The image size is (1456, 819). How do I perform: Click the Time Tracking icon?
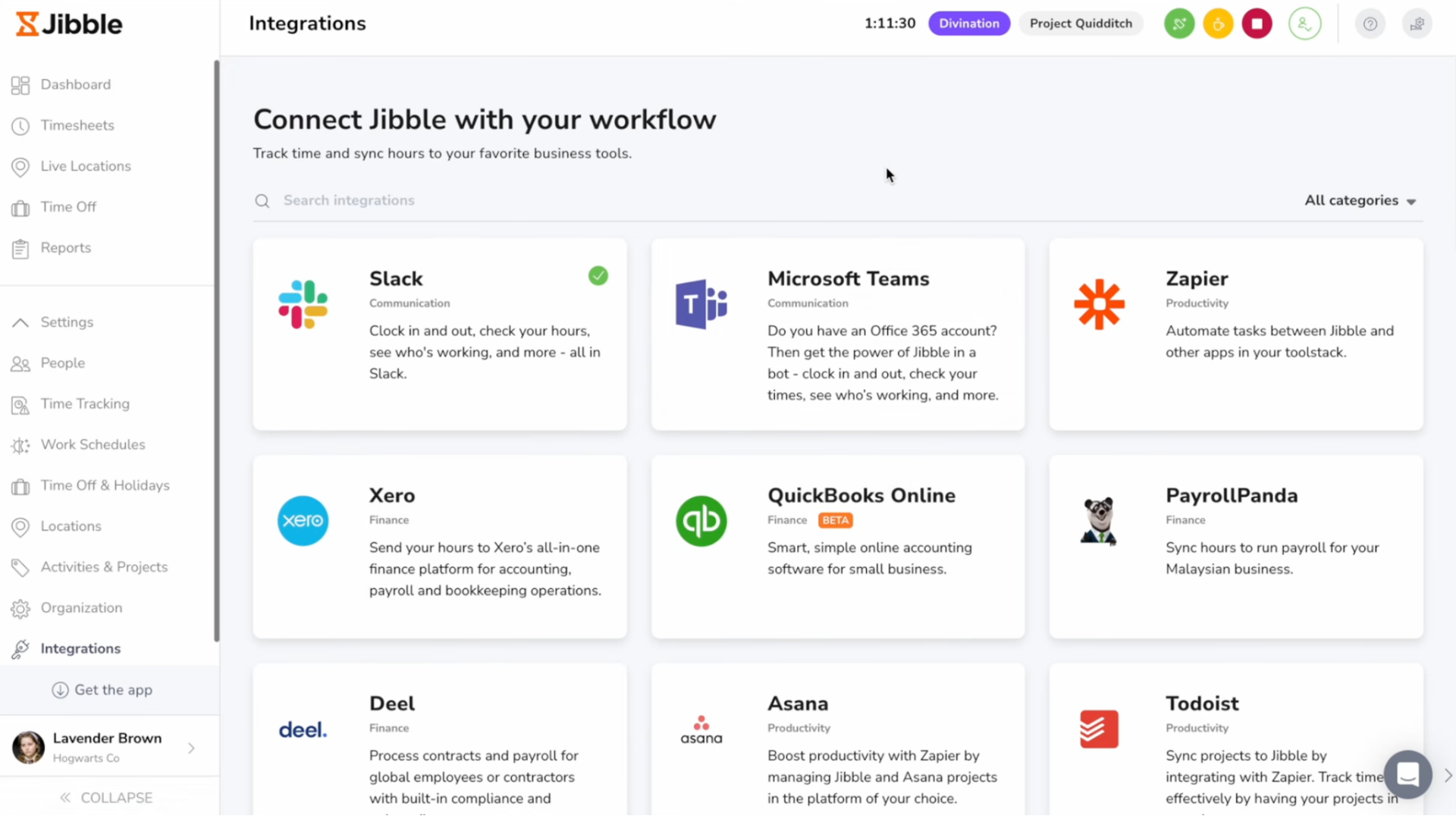pos(20,405)
